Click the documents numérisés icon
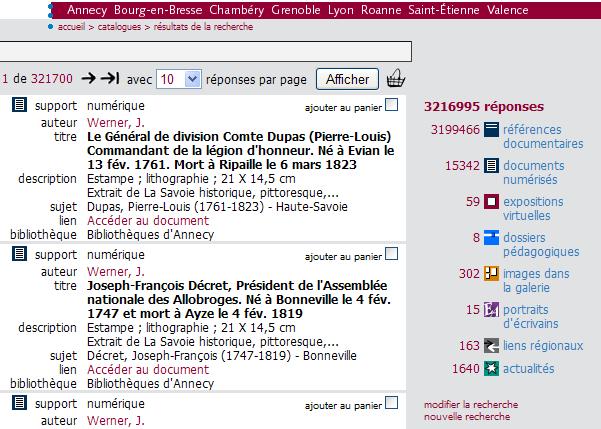The image size is (601, 429). point(491,165)
